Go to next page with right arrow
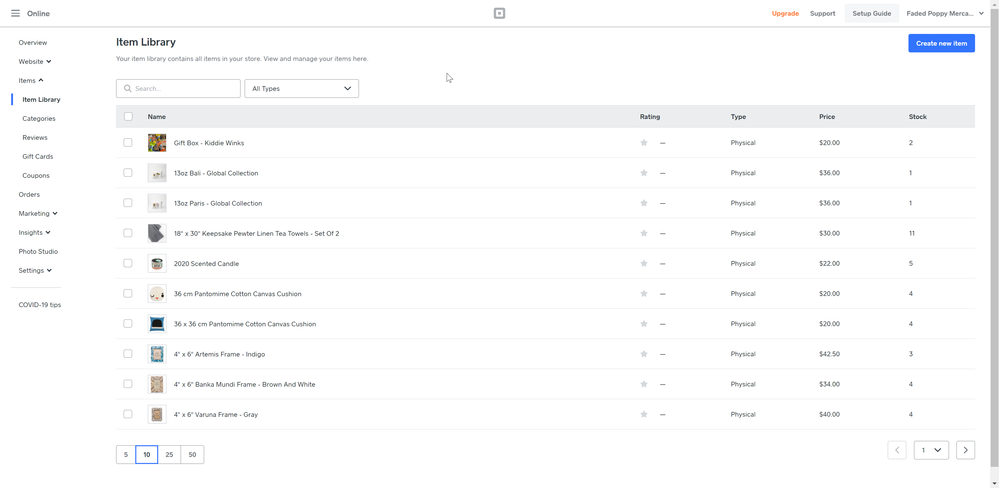Image resolution: width=999 pixels, height=488 pixels. pos(965,450)
